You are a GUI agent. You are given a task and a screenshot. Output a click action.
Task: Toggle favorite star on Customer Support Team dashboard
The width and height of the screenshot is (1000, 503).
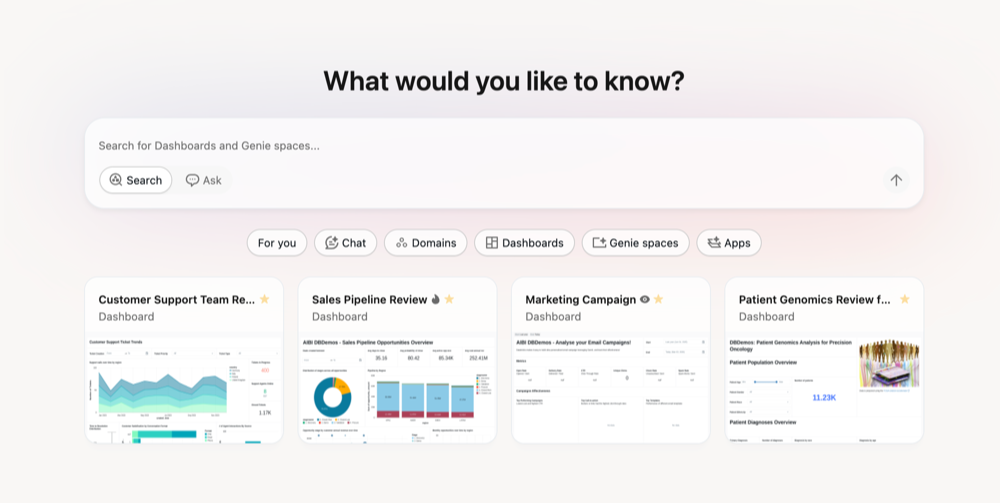(x=265, y=299)
